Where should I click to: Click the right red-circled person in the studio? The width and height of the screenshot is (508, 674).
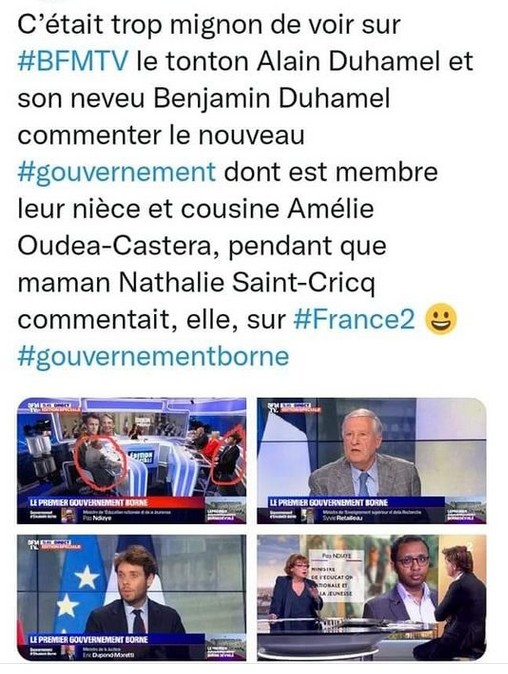coord(228,455)
